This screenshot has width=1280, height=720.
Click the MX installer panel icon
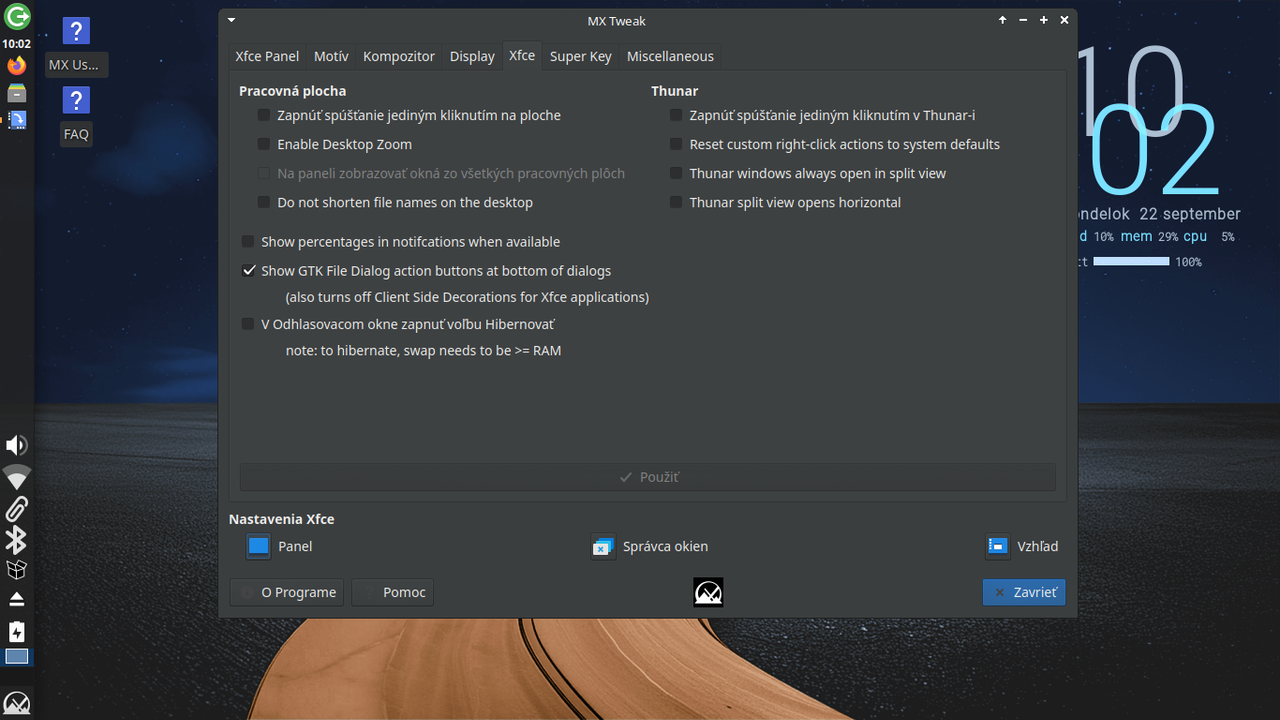tap(17, 120)
